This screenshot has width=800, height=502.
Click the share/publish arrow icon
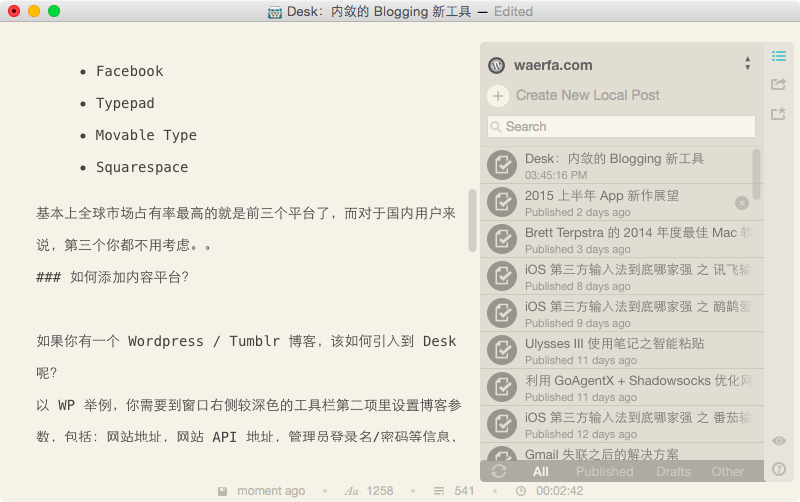(x=779, y=84)
